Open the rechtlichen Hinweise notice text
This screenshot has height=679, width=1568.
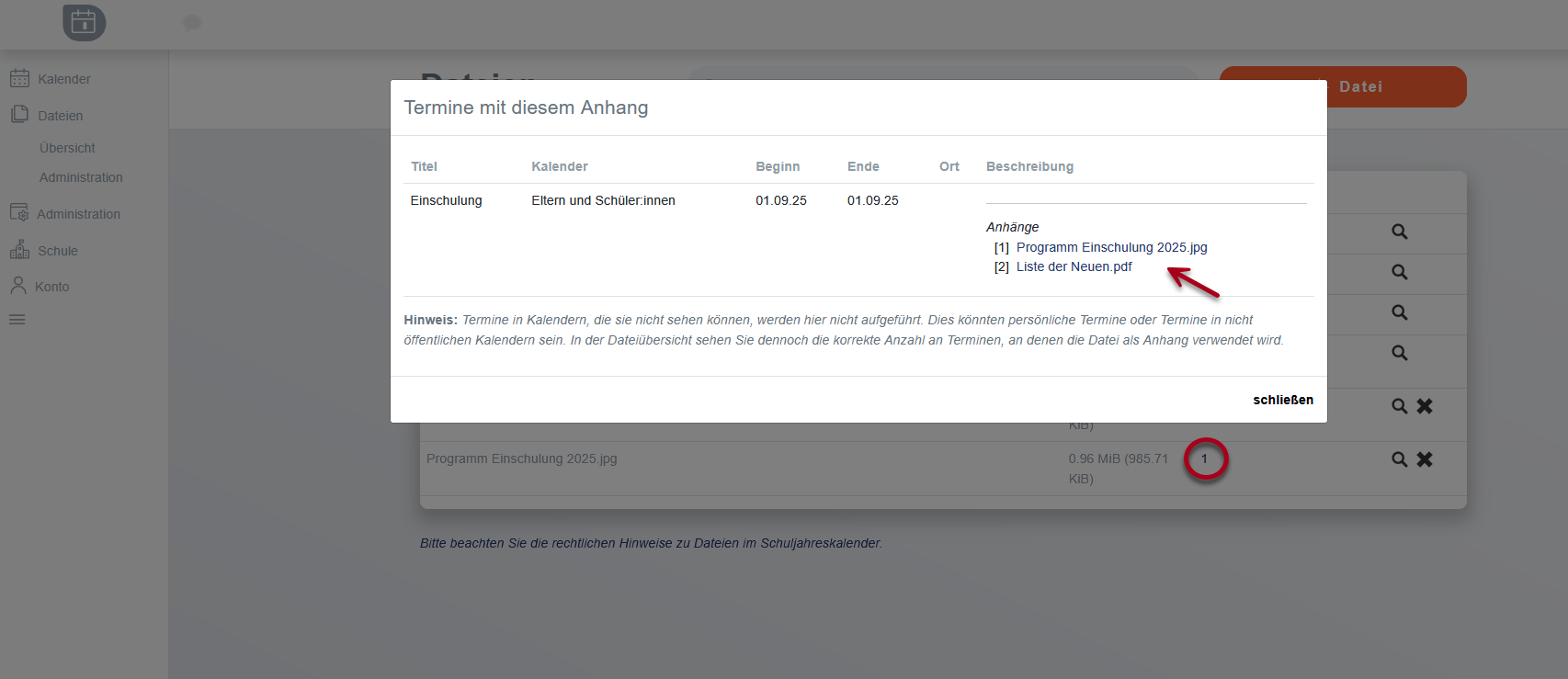click(x=650, y=543)
